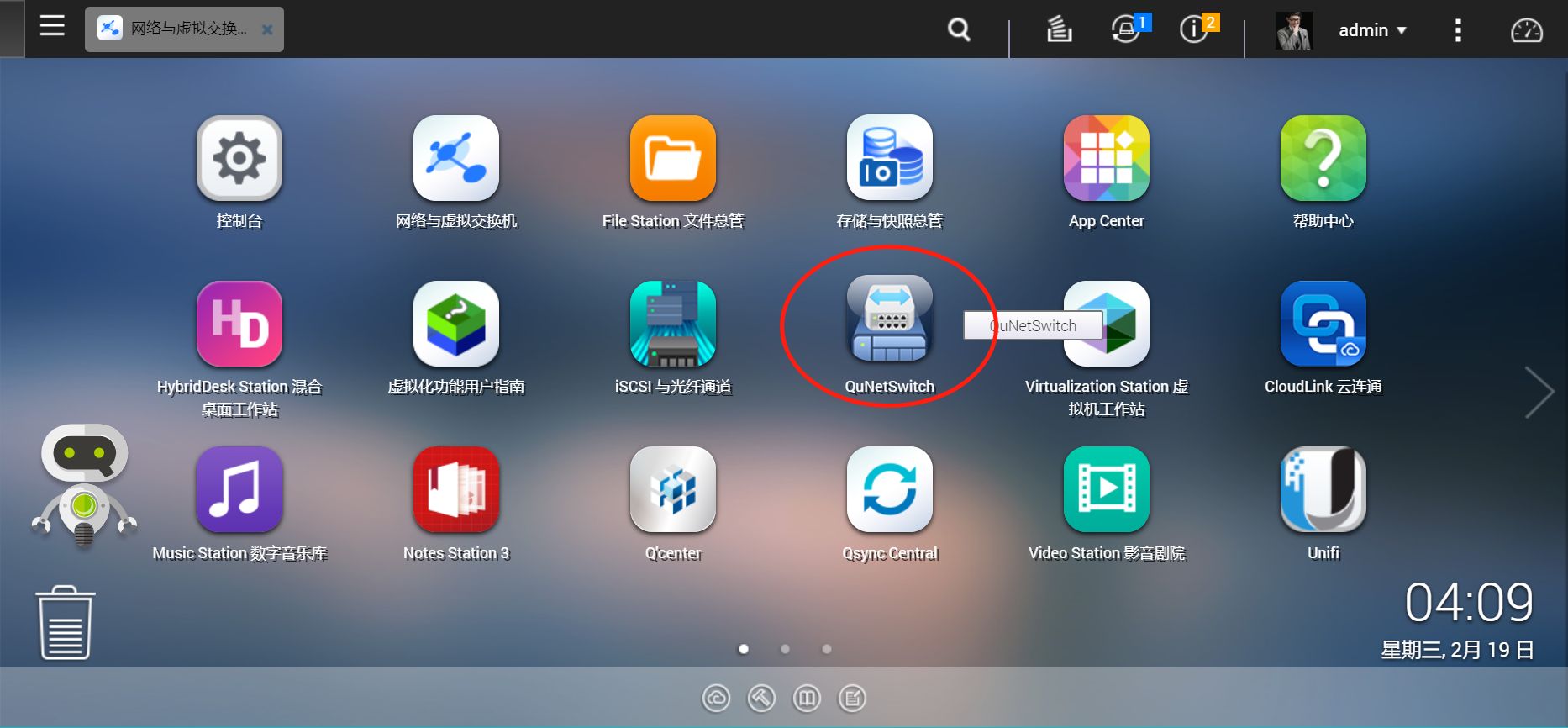Open iSCSI 与光纤通道 app

[x=673, y=324]
